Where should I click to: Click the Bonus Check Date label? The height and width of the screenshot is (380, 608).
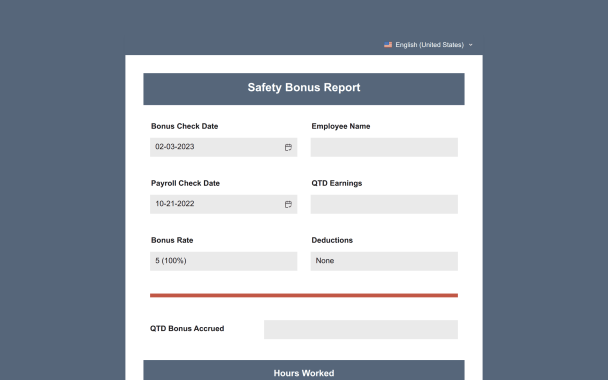pos(185,126)
